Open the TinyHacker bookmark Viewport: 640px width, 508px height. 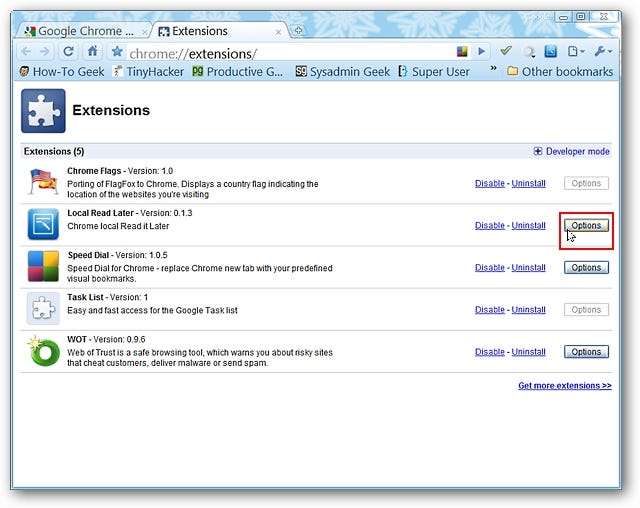coord(149,72)
